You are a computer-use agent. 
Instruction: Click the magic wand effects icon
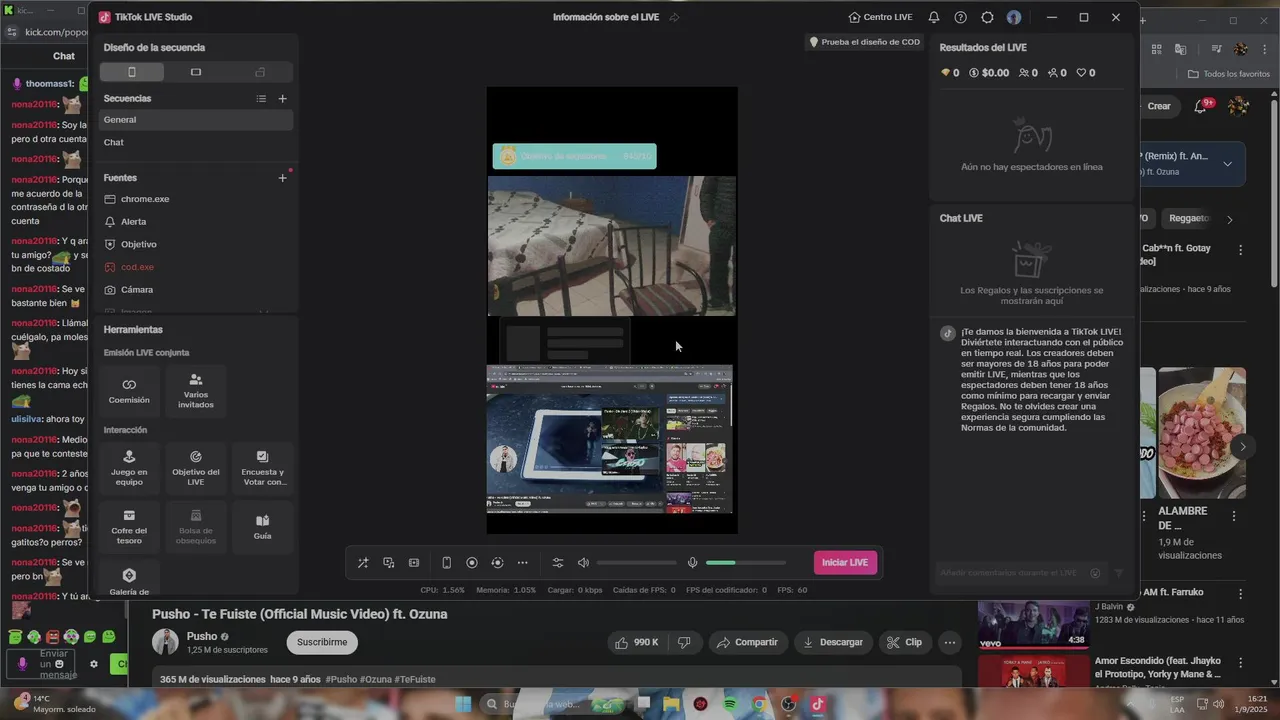coord(363,563)
